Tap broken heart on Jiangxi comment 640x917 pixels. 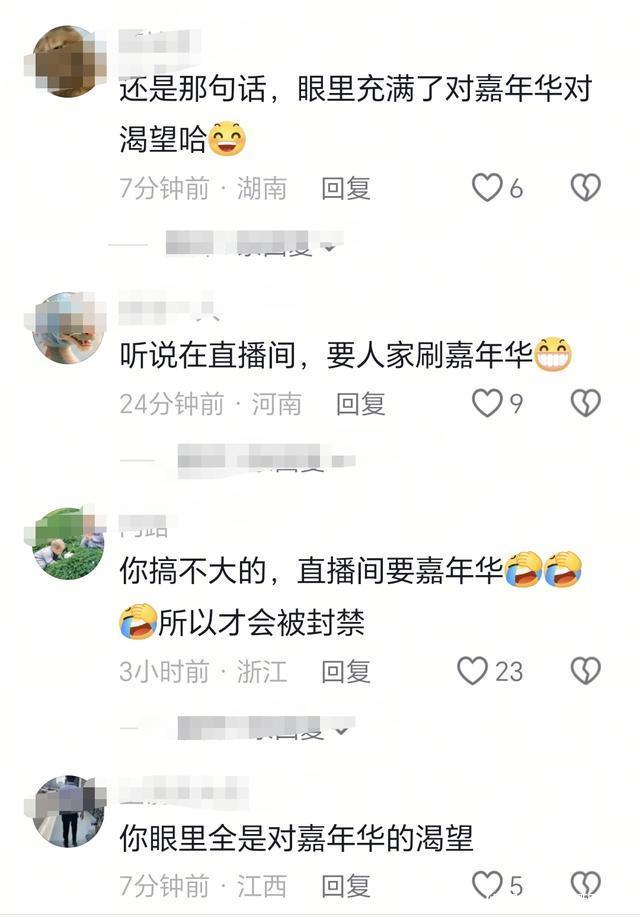click(586, 885)
